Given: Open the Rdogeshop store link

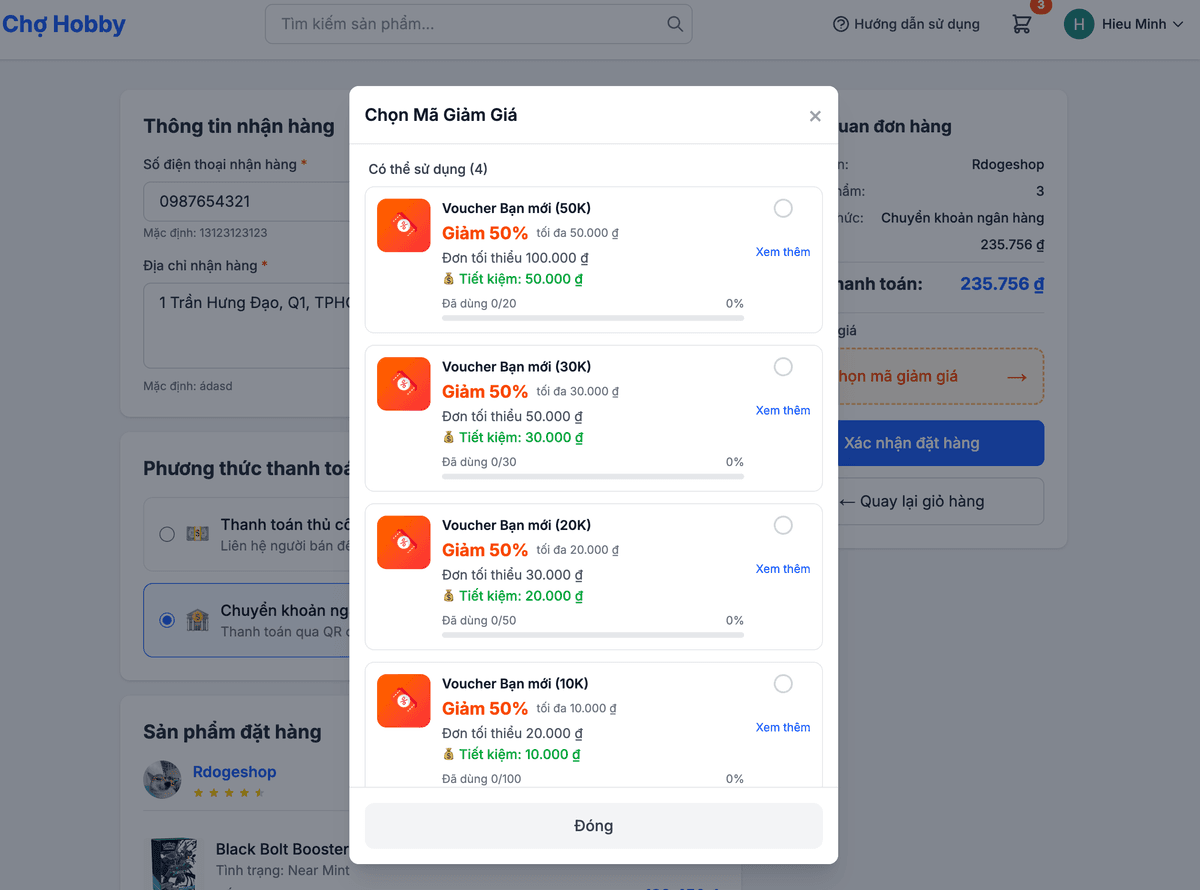Looking at the screenshot, I should [234, 771].
